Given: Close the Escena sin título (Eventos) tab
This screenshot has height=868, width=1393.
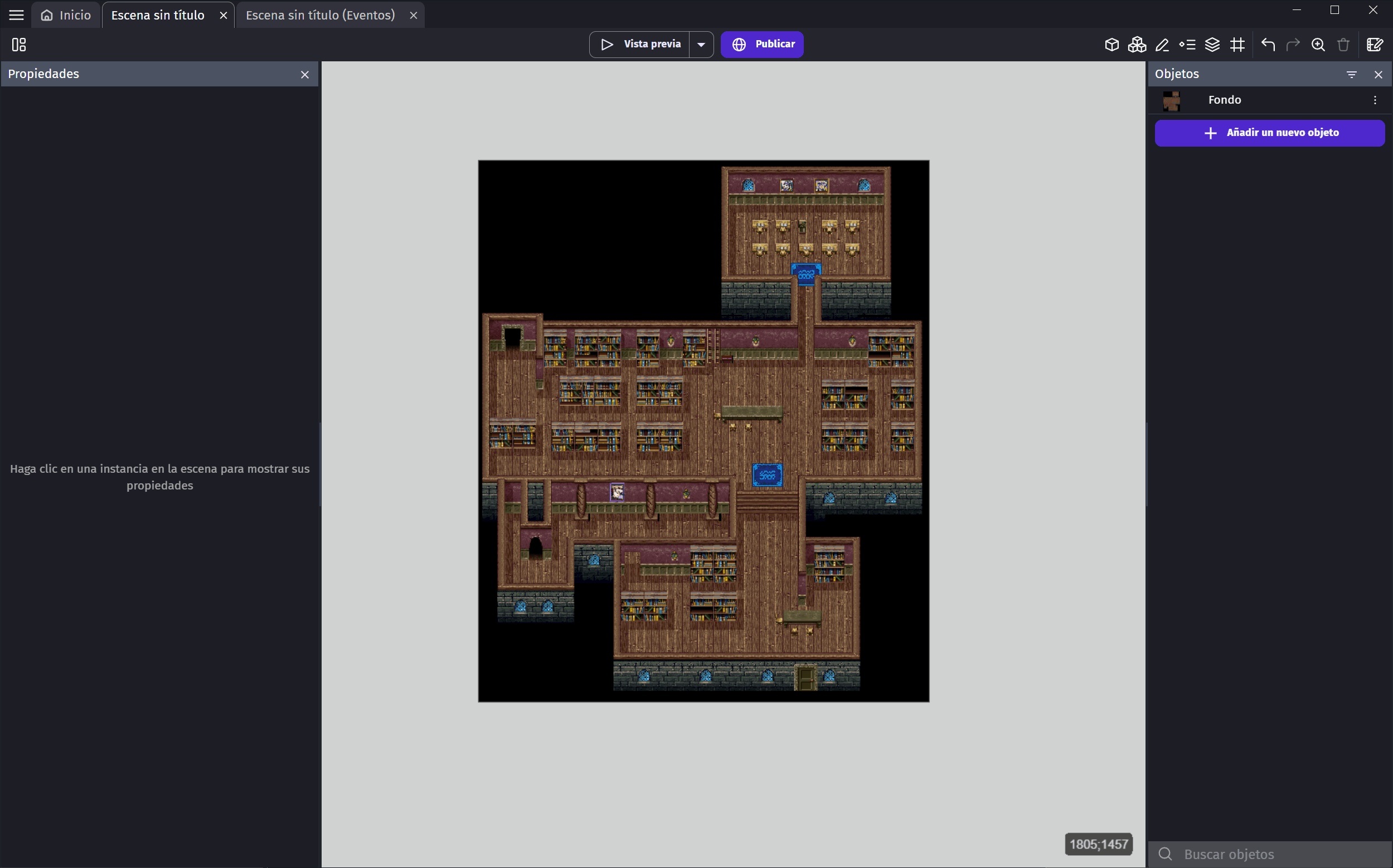Looking at the screenshot, I should [413, 16].
